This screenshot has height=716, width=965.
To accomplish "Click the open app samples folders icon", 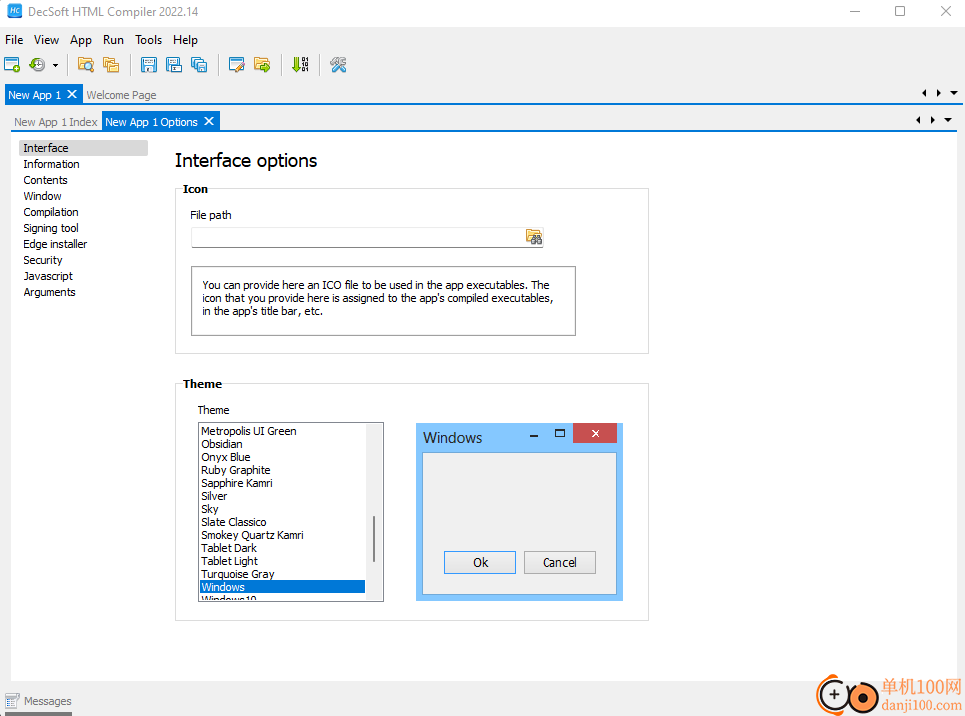I will pos(111,65).
